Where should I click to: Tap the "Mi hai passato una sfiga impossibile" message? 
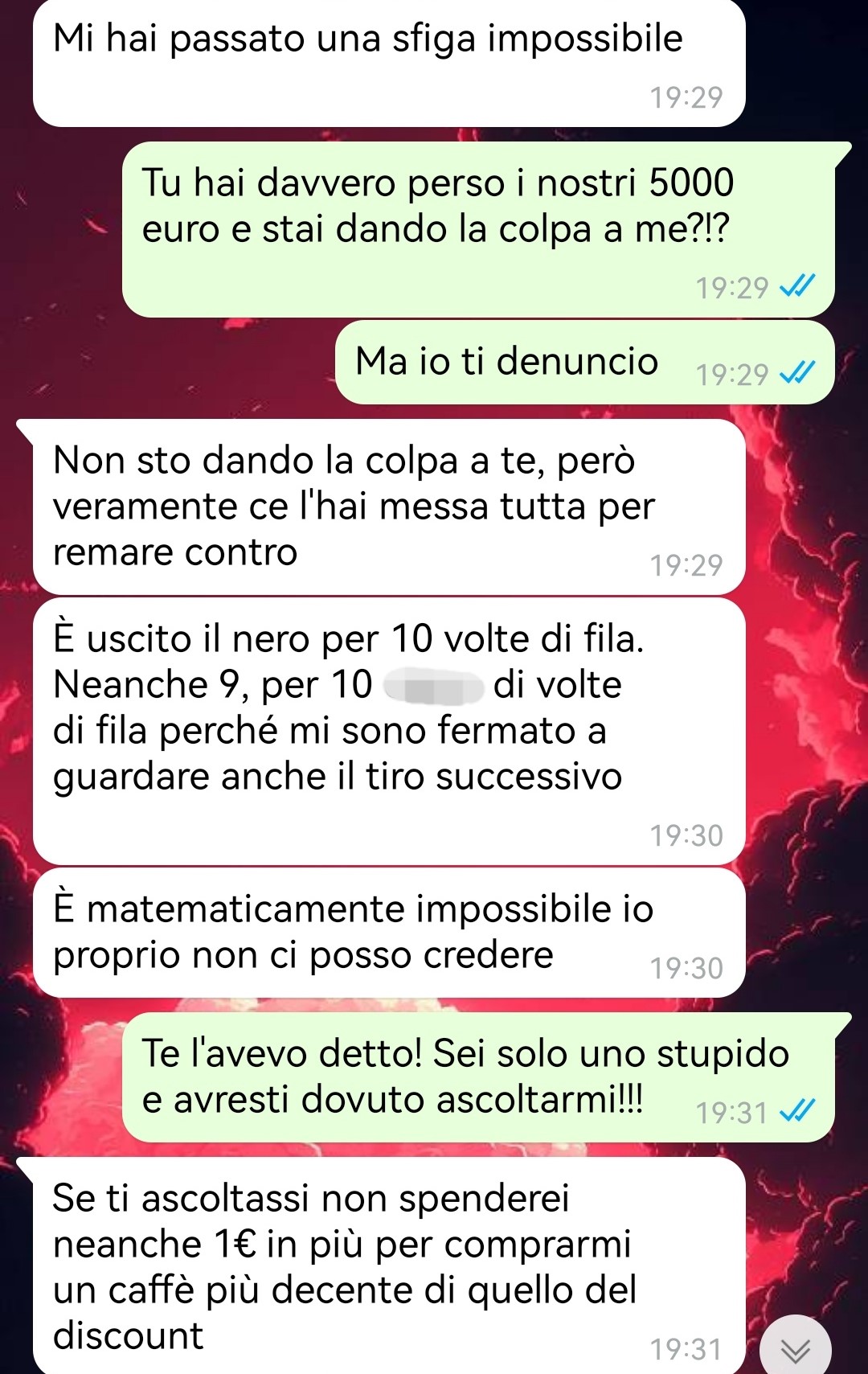(x=389, y=63)
